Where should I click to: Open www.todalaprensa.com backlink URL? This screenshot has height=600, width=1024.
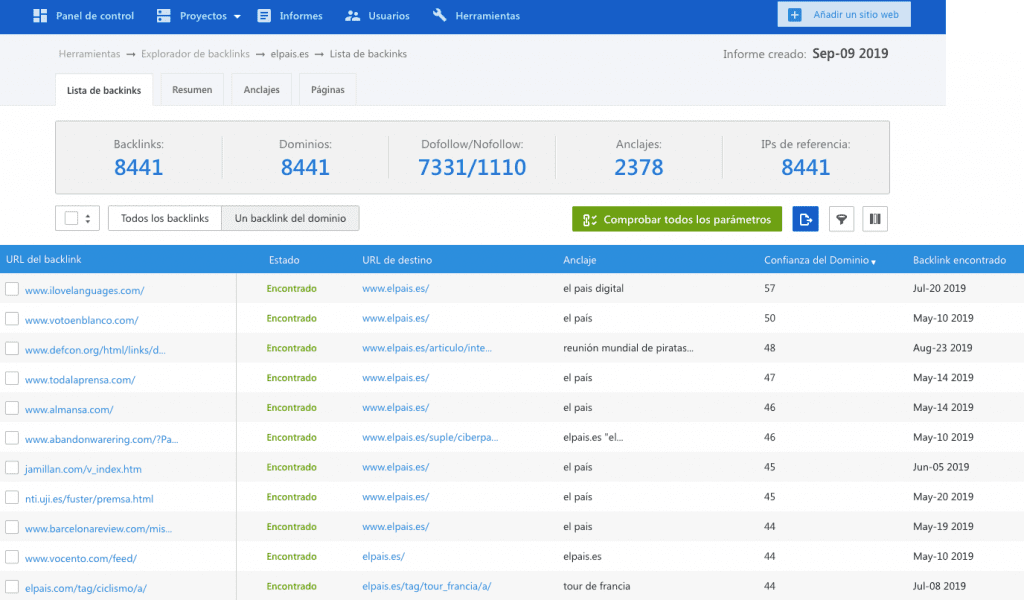[x=80, y=380]
